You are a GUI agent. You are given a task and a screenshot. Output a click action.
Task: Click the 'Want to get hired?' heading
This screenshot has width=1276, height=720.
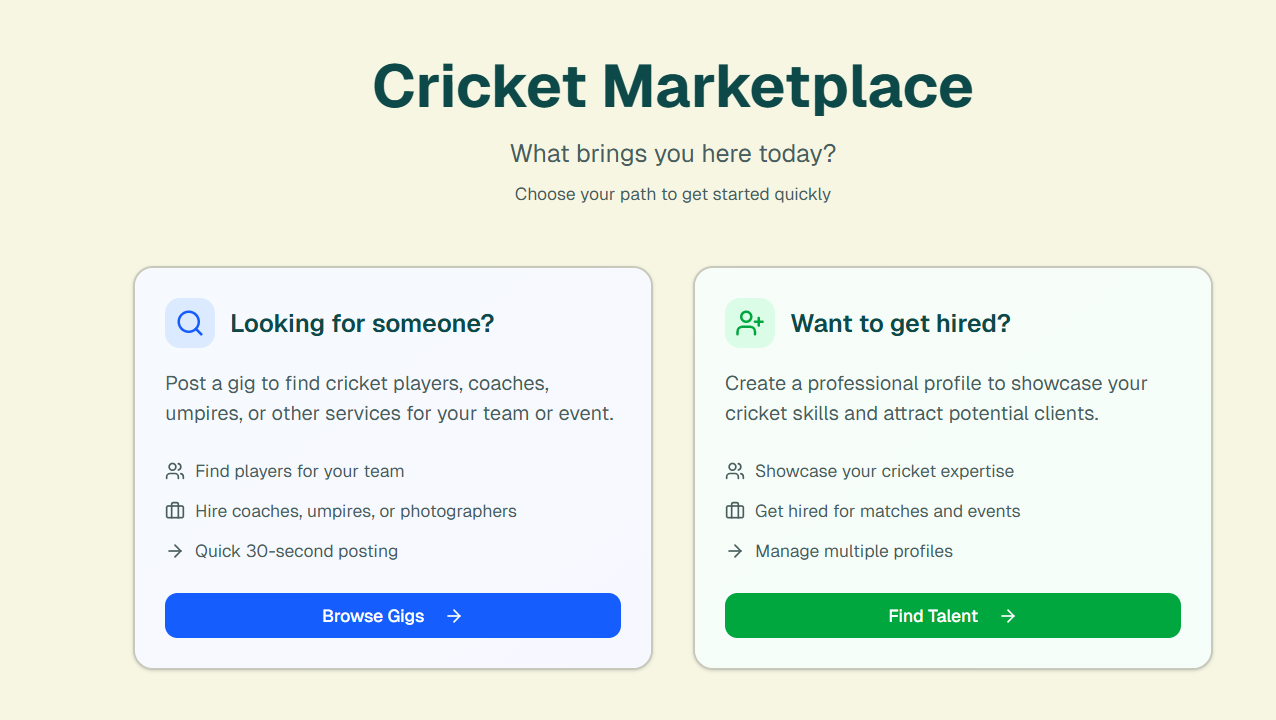tap(900, 322)
